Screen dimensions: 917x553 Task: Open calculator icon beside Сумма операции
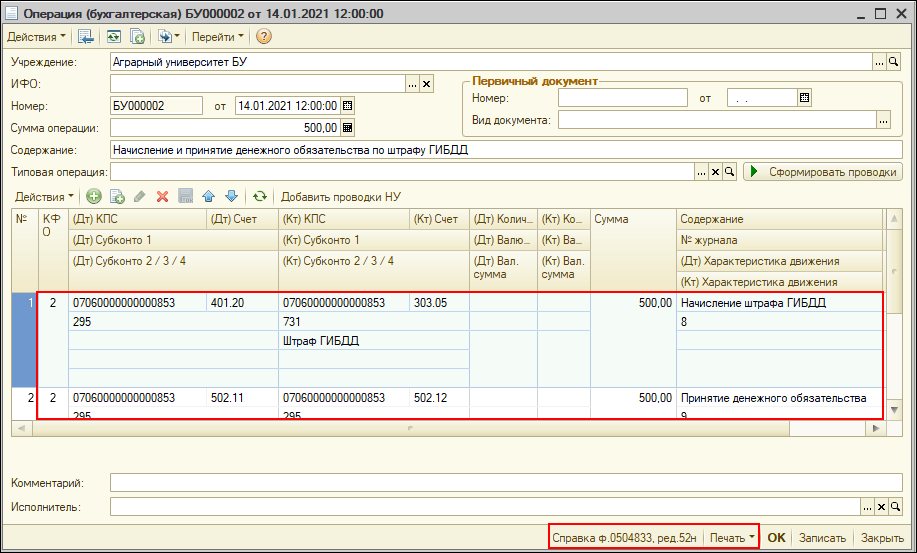pyautogui.click(x=348, y=128)
